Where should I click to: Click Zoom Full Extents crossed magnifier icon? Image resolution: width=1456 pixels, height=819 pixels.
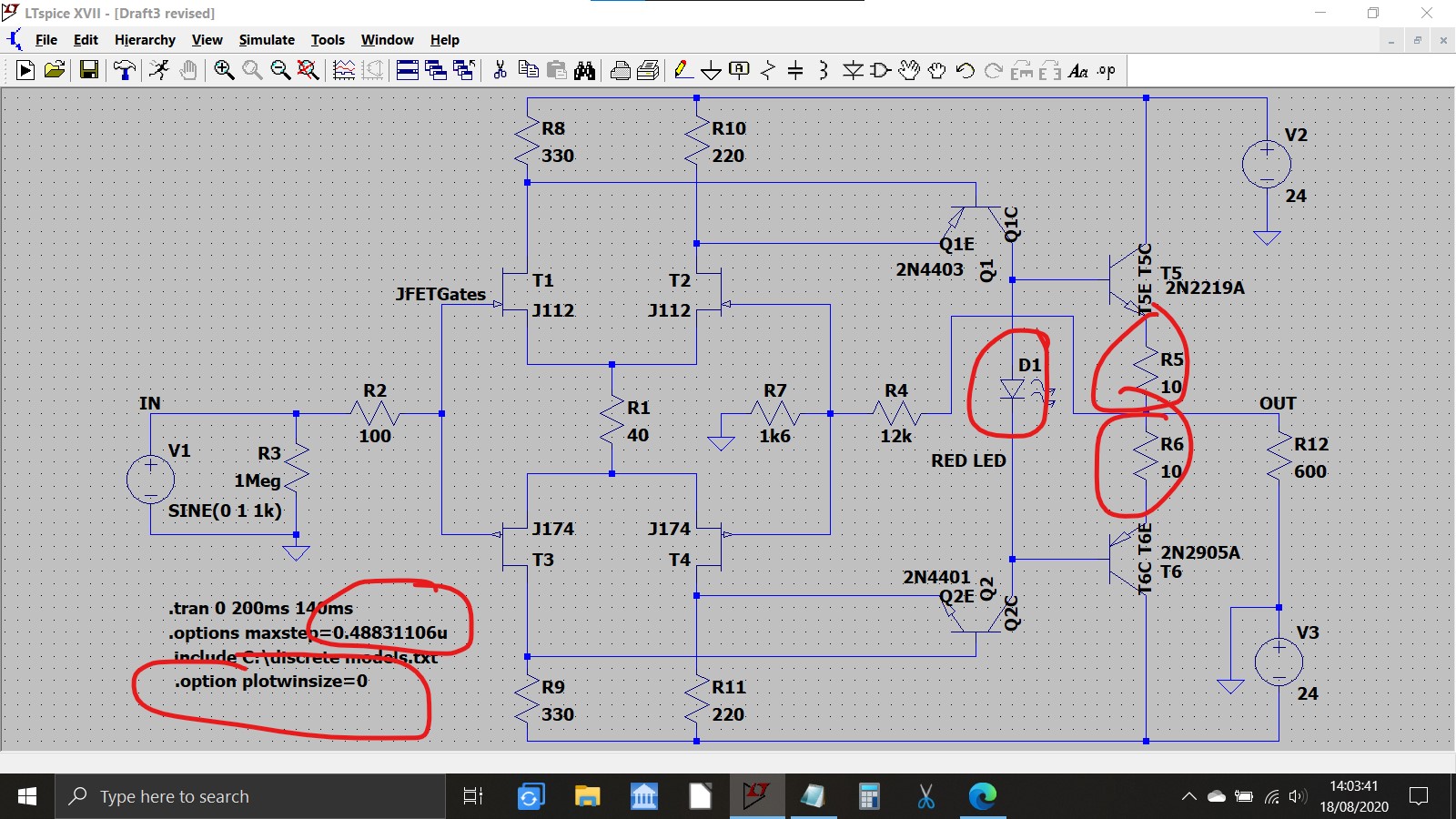(308, 70)
